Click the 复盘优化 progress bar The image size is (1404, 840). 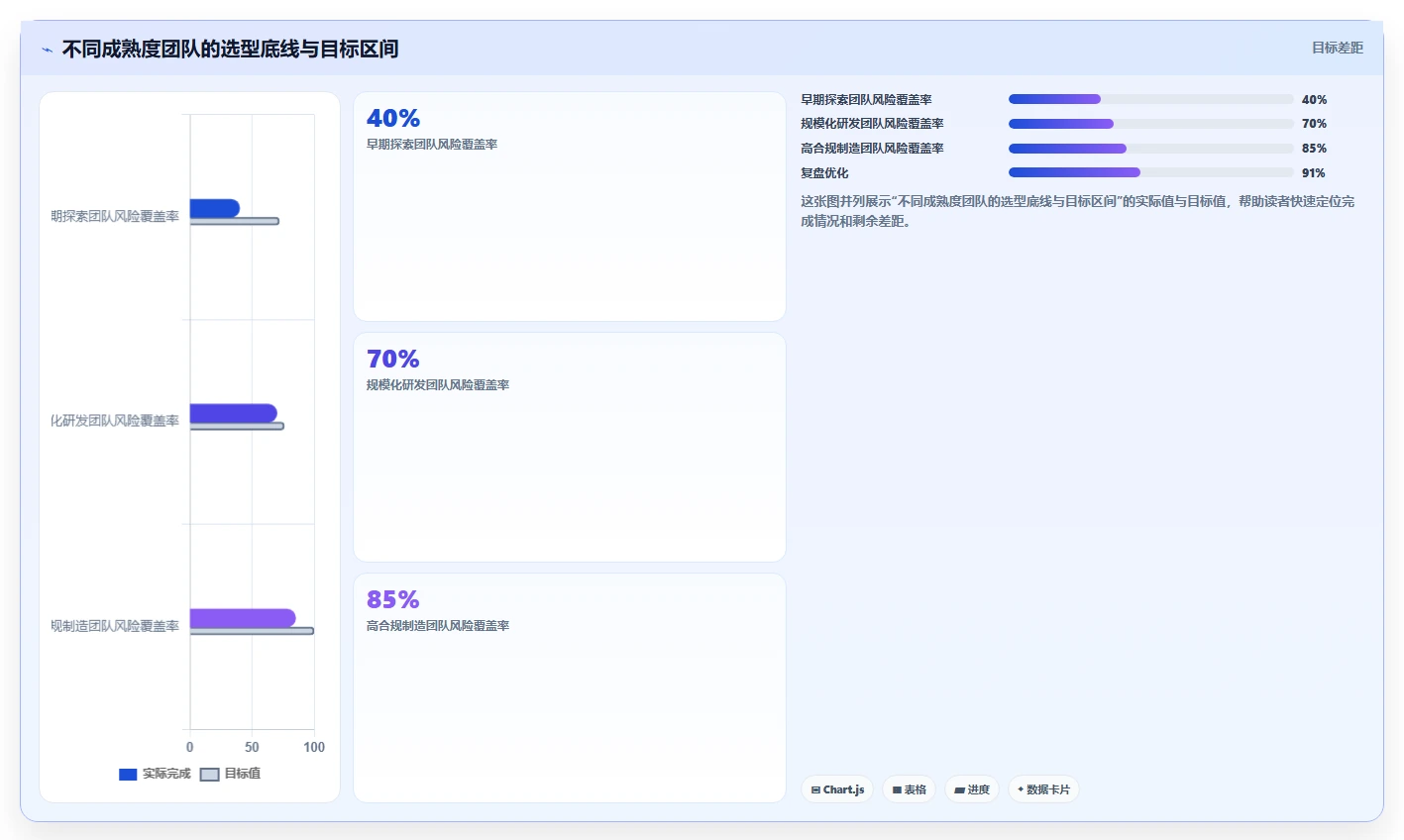pos(1151,172)
